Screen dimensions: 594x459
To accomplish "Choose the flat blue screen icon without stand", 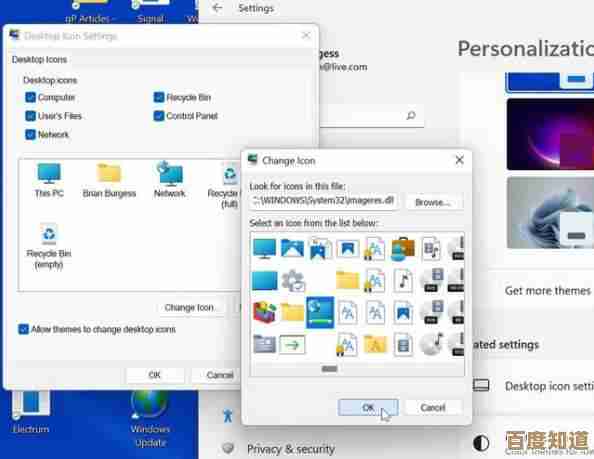I will pos(264,281).
